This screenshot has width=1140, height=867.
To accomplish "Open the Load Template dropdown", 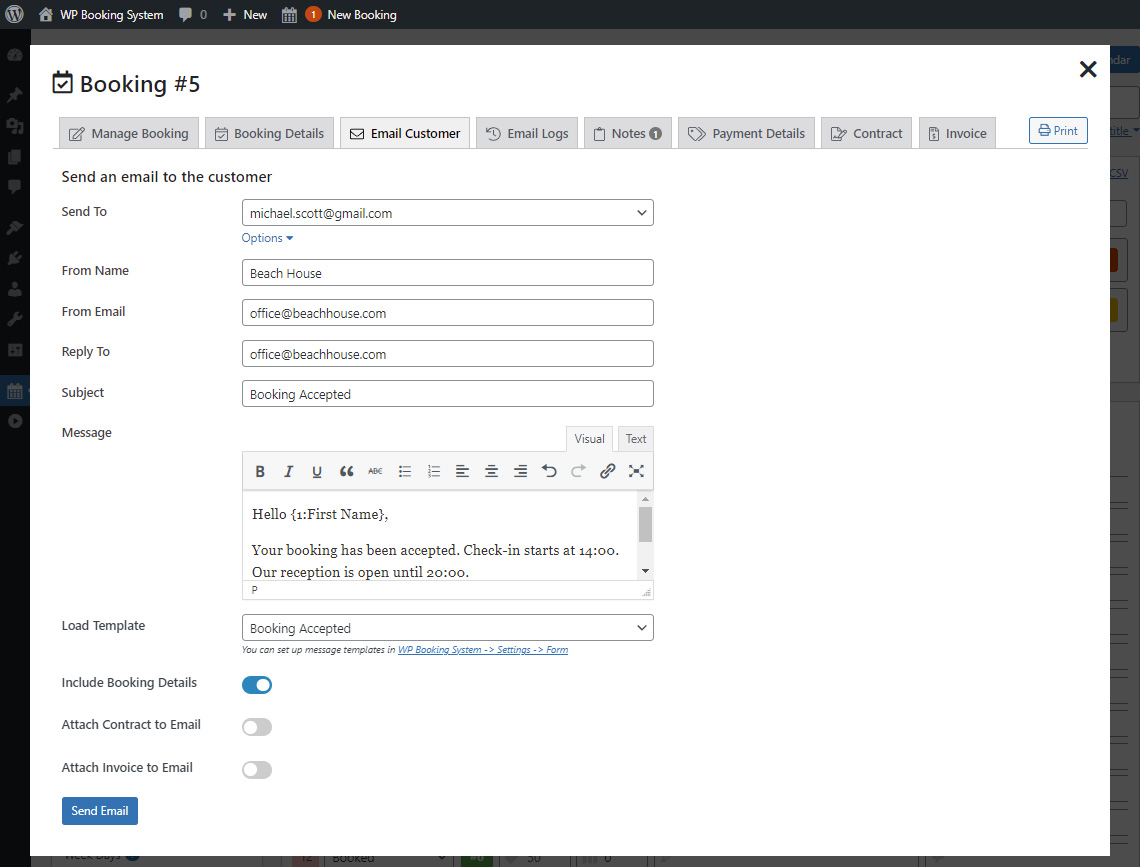I will click(x=447, y=628).
